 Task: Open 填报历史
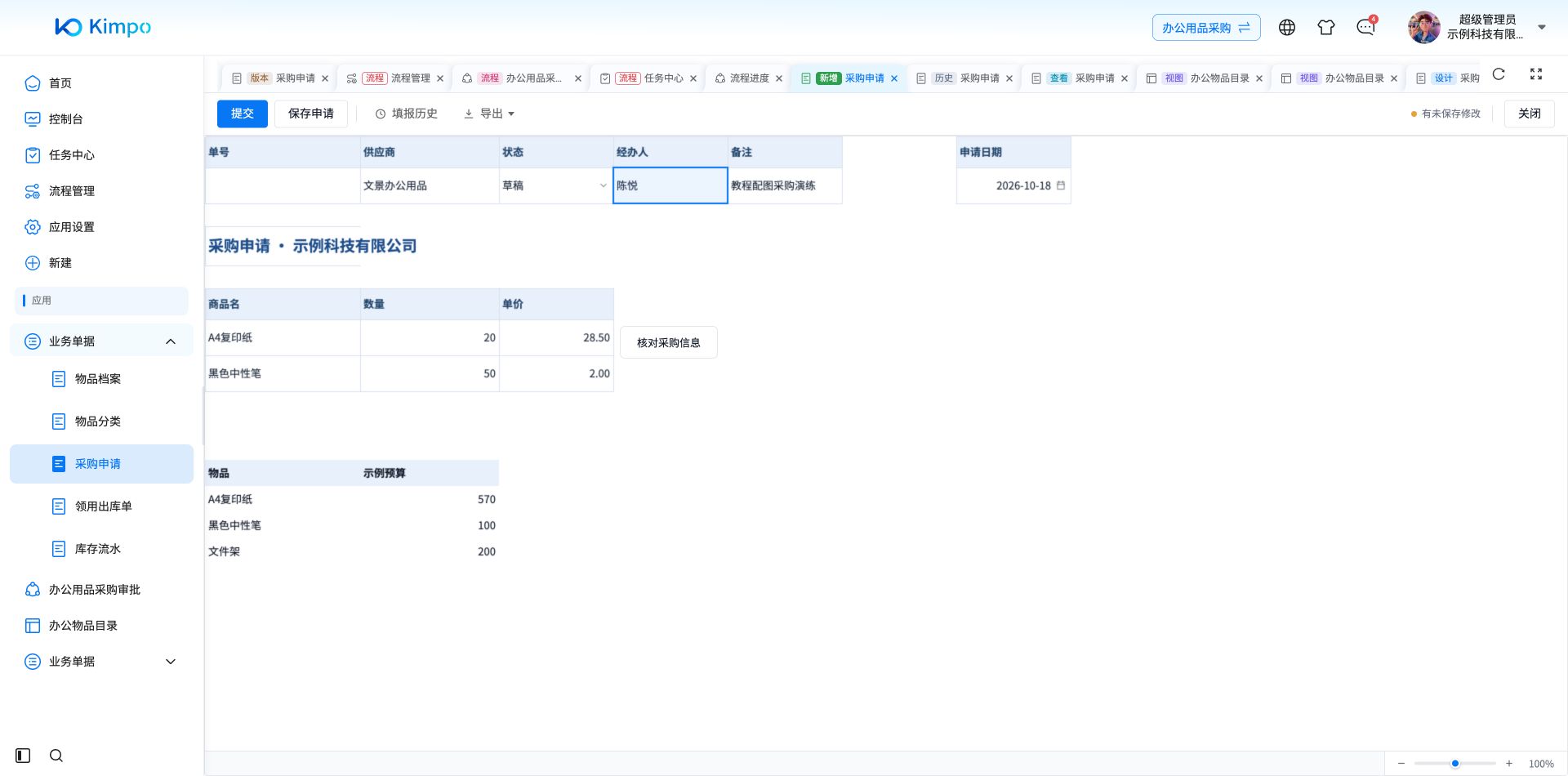406,114
